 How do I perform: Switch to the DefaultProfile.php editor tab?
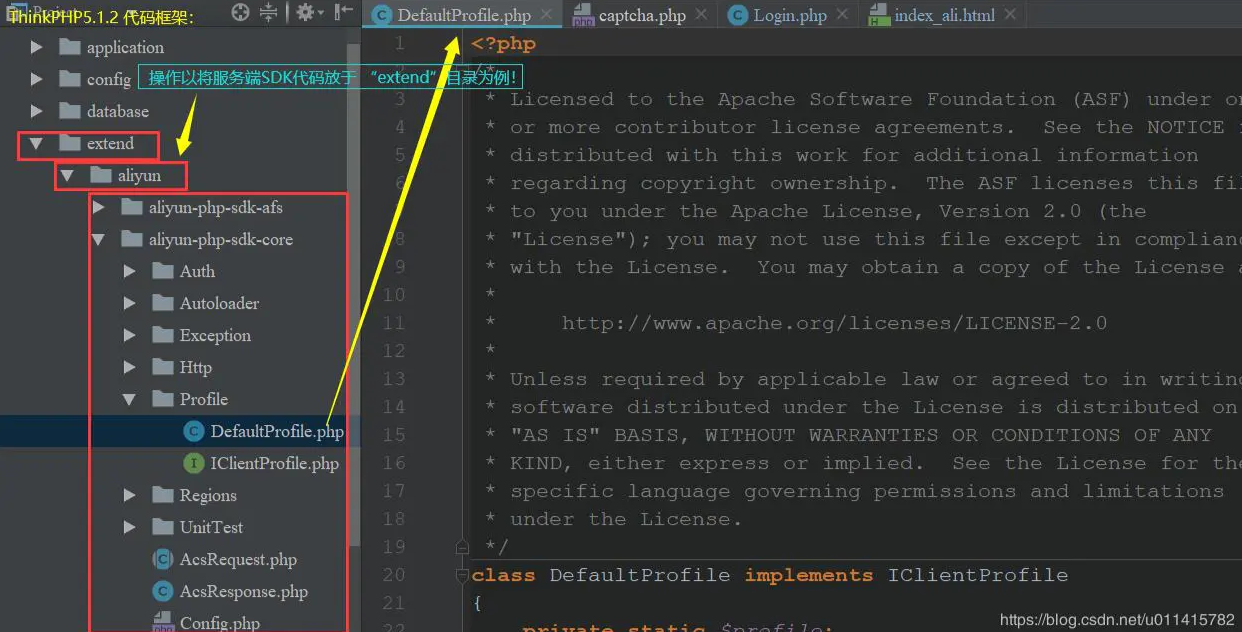click(x=464, y=15)
